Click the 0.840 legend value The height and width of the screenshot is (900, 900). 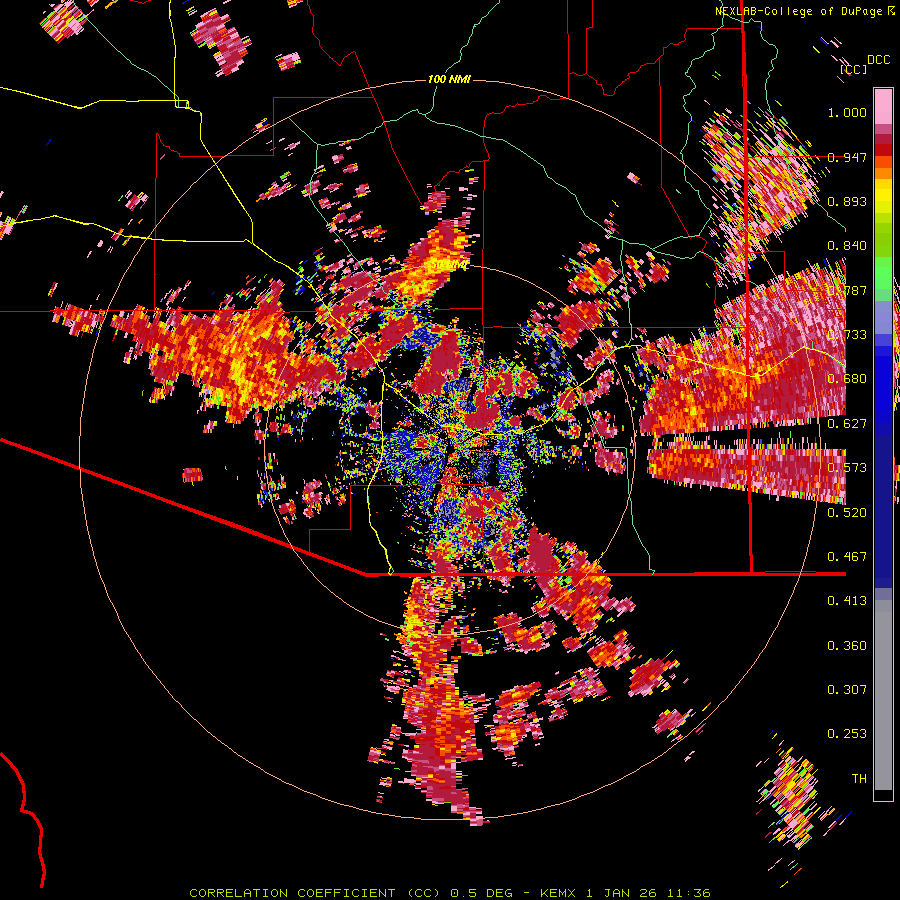click(x=847, y=246)
